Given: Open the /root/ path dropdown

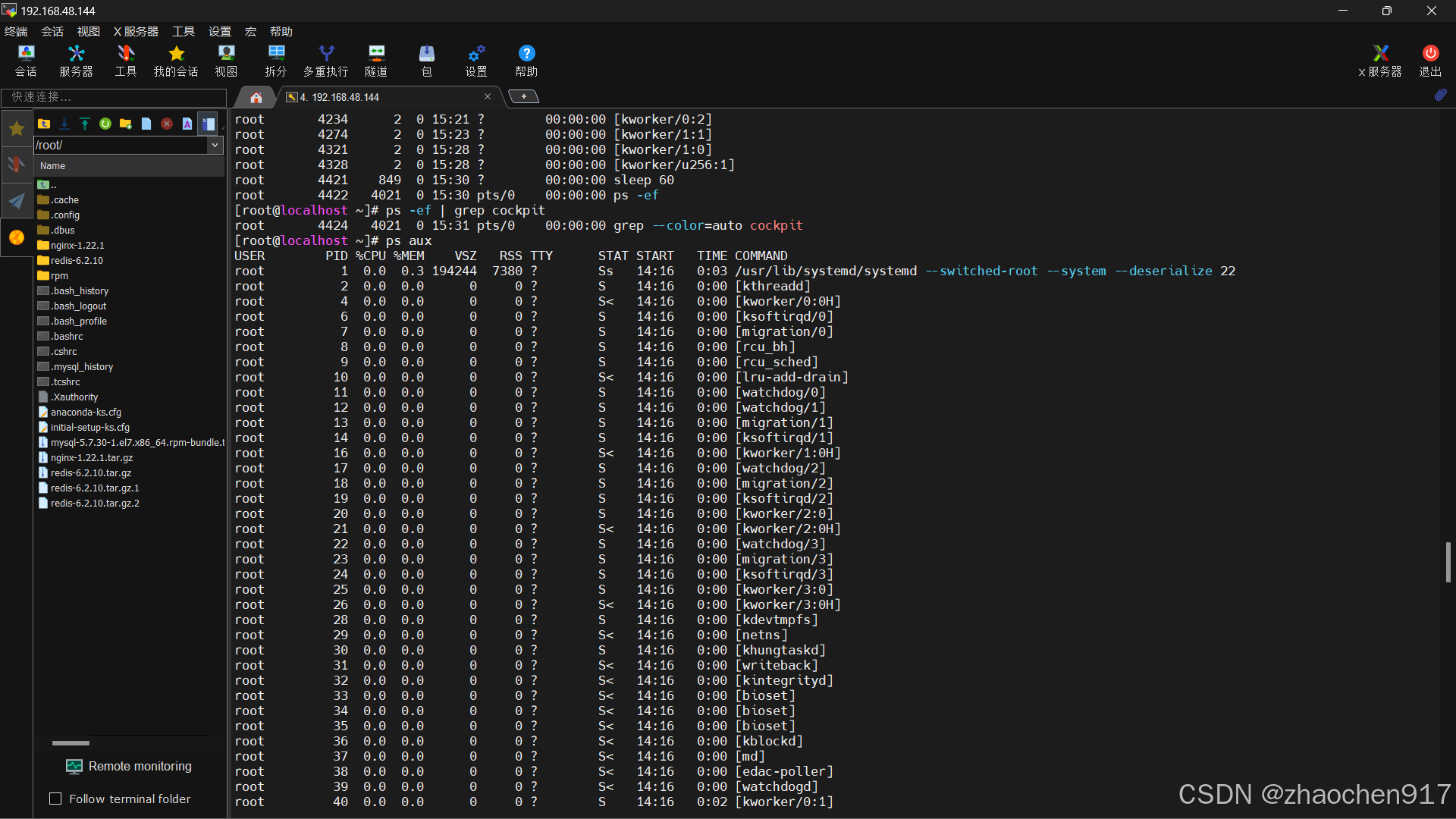Looking at the screenshot, I should click(215, 145).
